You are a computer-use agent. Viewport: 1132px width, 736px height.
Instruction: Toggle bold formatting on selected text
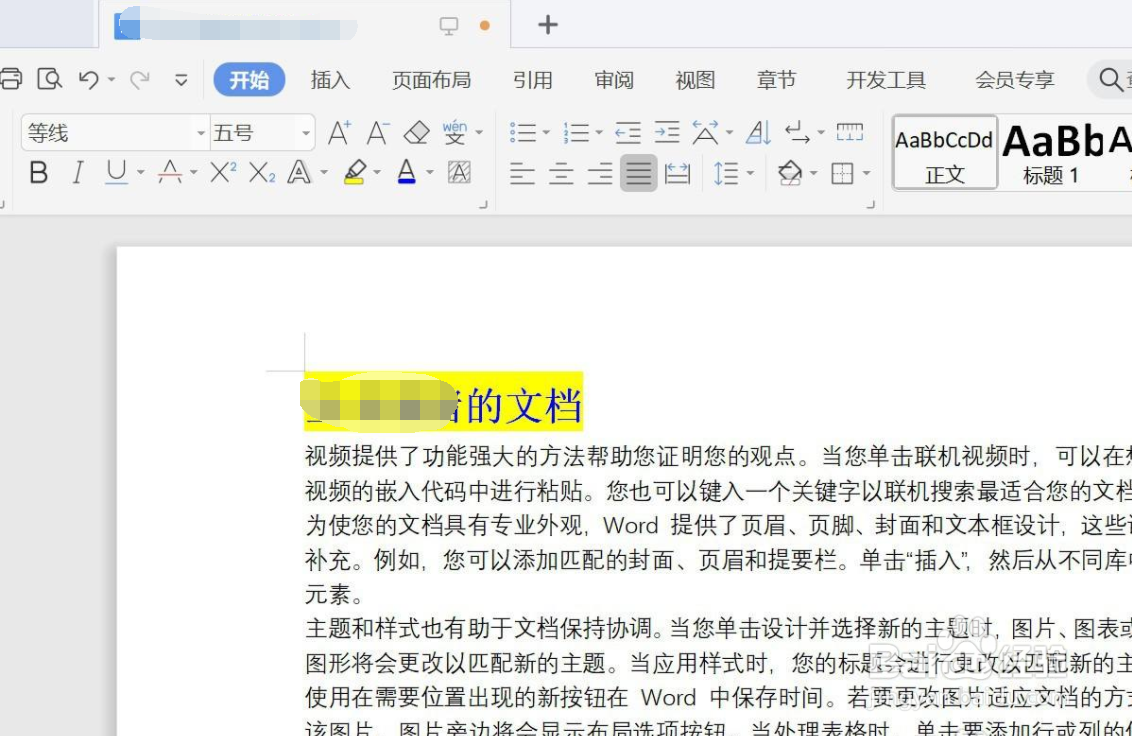[38, 172]
